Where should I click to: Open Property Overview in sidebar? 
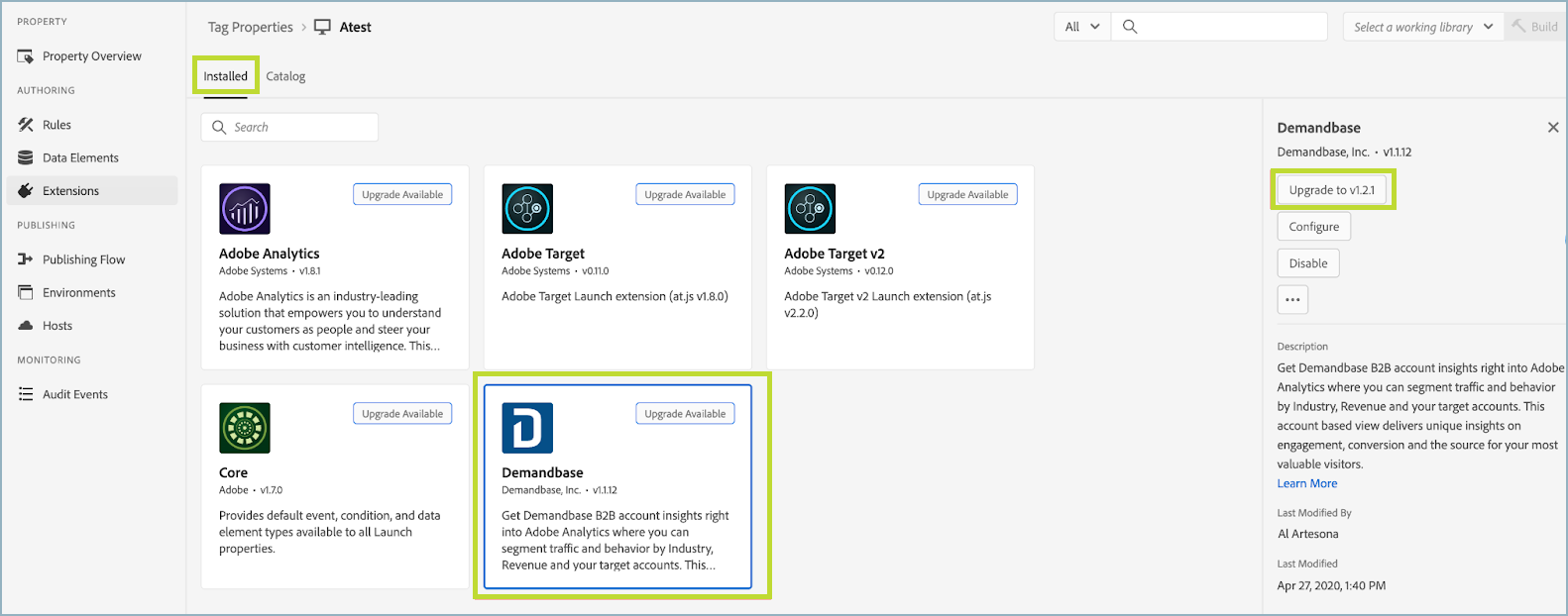point(92,56)
